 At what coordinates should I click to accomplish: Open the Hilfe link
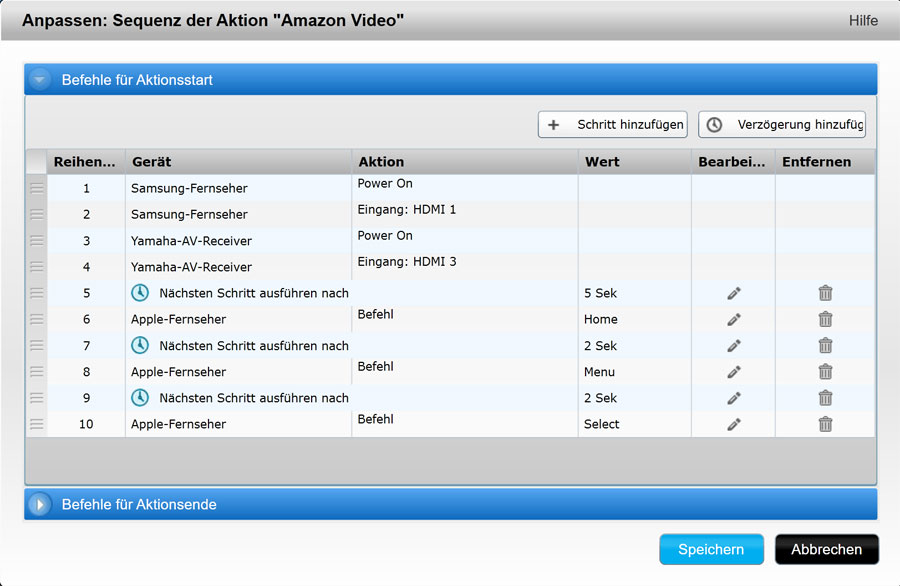[x=863, y=20]
